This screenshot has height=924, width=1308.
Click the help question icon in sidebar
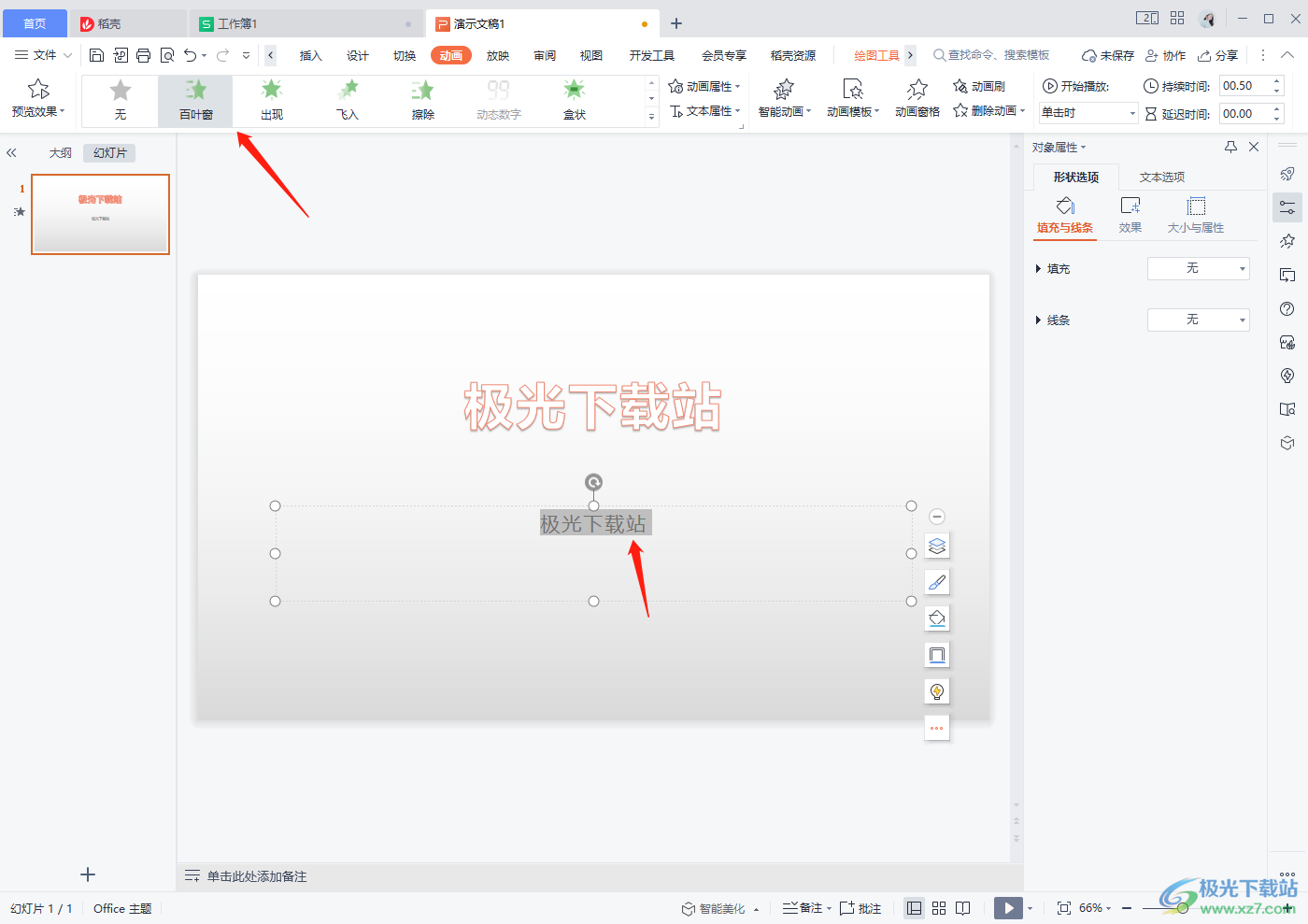click(1287, 309)
